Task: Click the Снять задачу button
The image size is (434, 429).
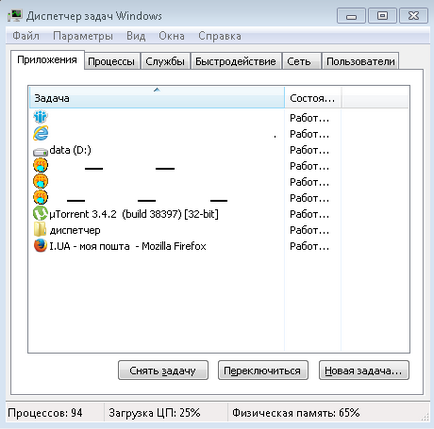Action: point(163,370)
